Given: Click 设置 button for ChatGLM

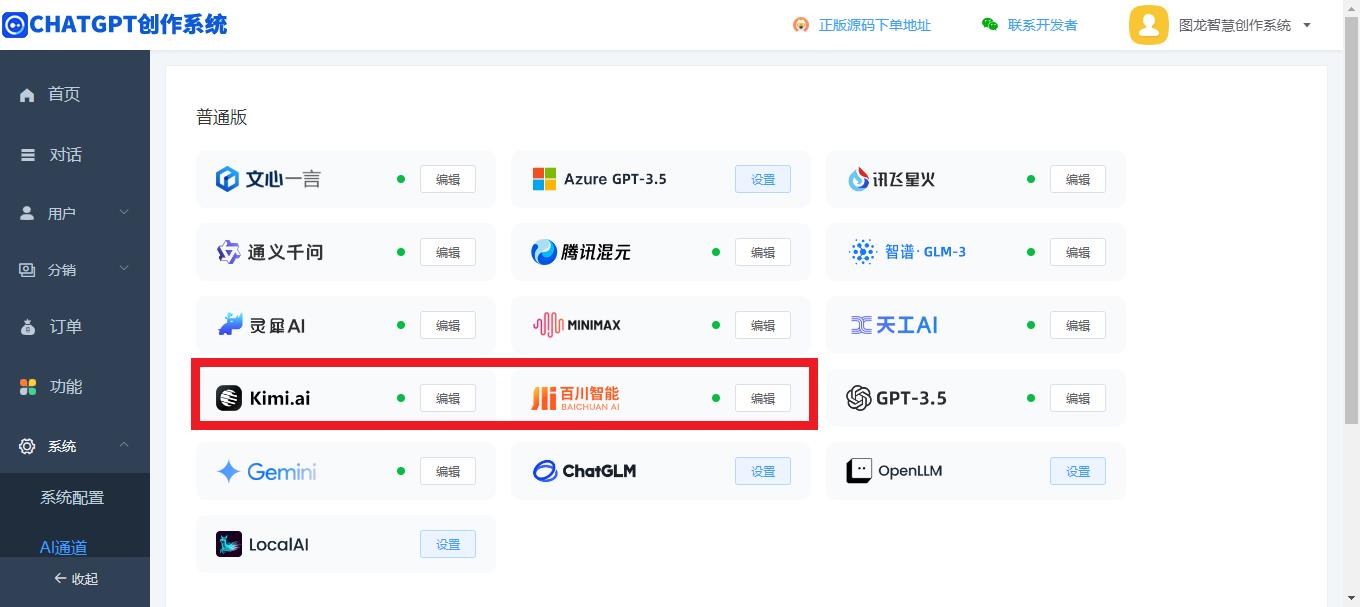Looking at the screenshot, I should click(x=763, y=471).
